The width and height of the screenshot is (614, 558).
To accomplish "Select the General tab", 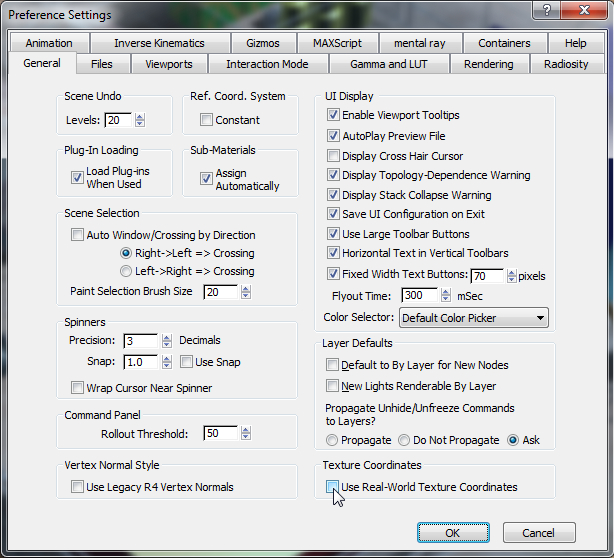I will click(x=42, y=63).
